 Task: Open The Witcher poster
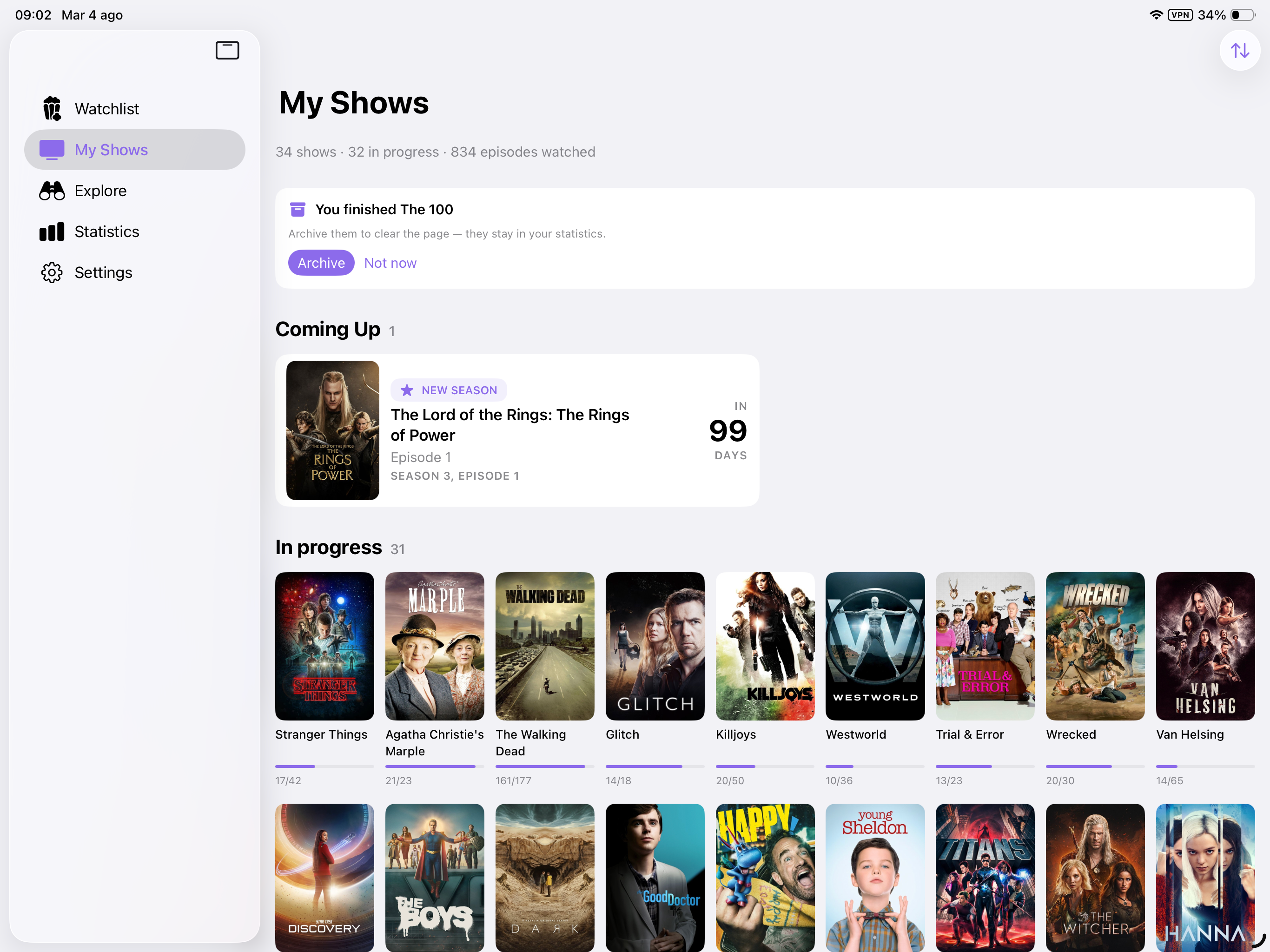(1096, 878)
